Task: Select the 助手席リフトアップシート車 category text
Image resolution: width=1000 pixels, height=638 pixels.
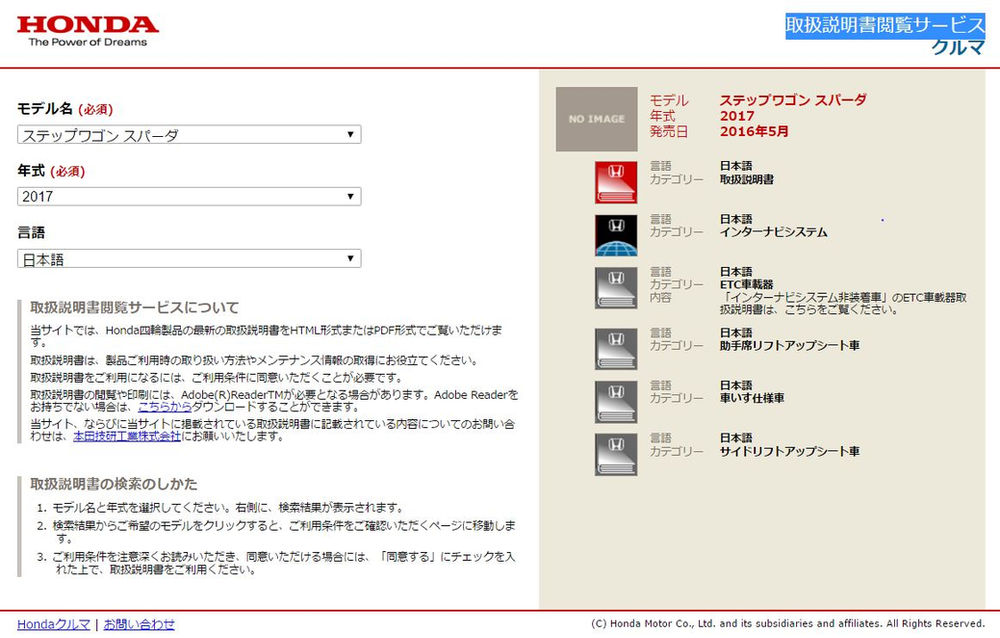Action: click(790, 346)
